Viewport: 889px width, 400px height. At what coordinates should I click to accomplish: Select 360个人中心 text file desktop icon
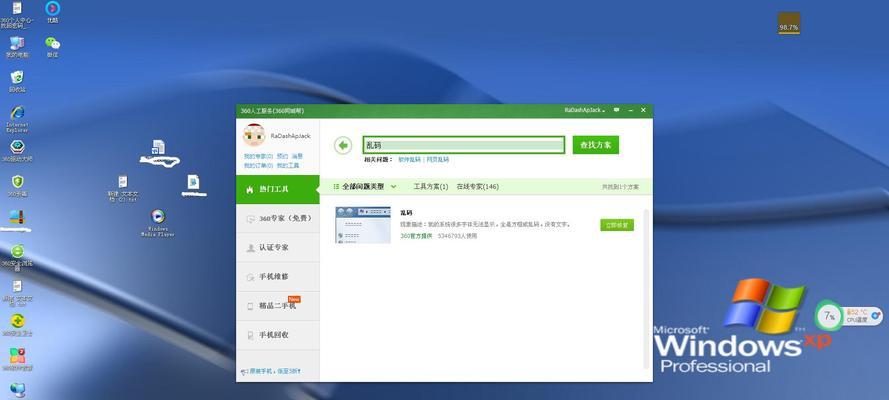17,14
